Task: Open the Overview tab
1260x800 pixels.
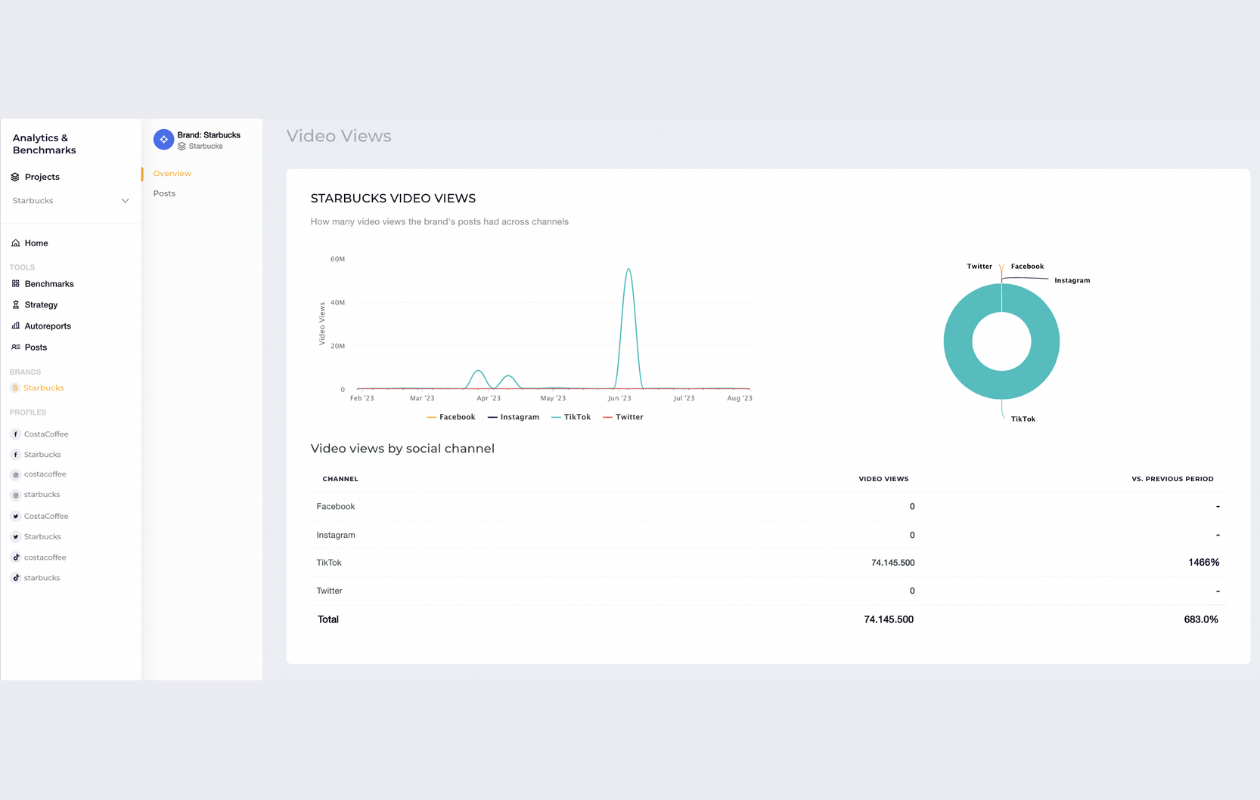Action: (x=172, y=174)
